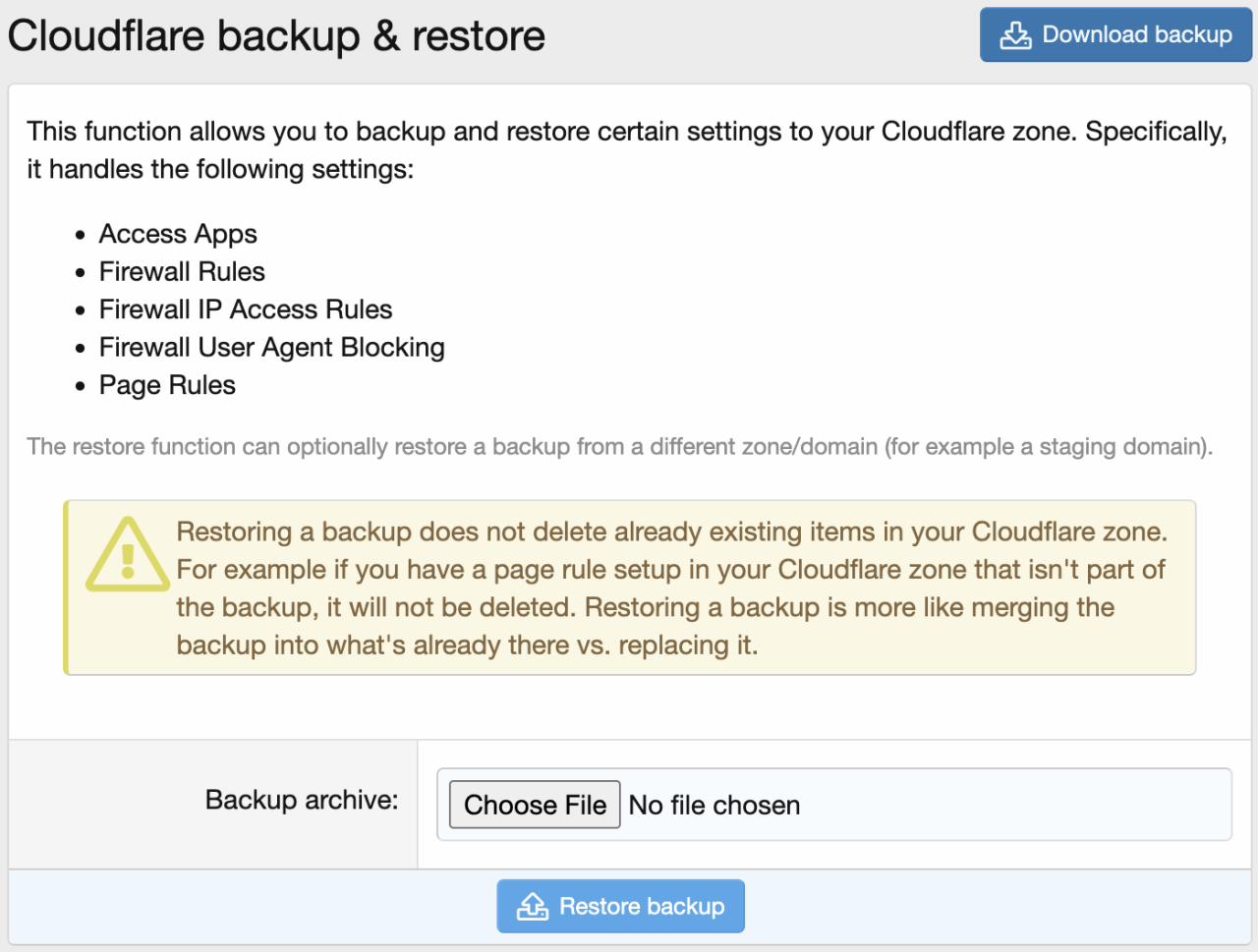Click the 'Firewall Rules' list item
1258x952 pixels.
click(x=182, y=272)
